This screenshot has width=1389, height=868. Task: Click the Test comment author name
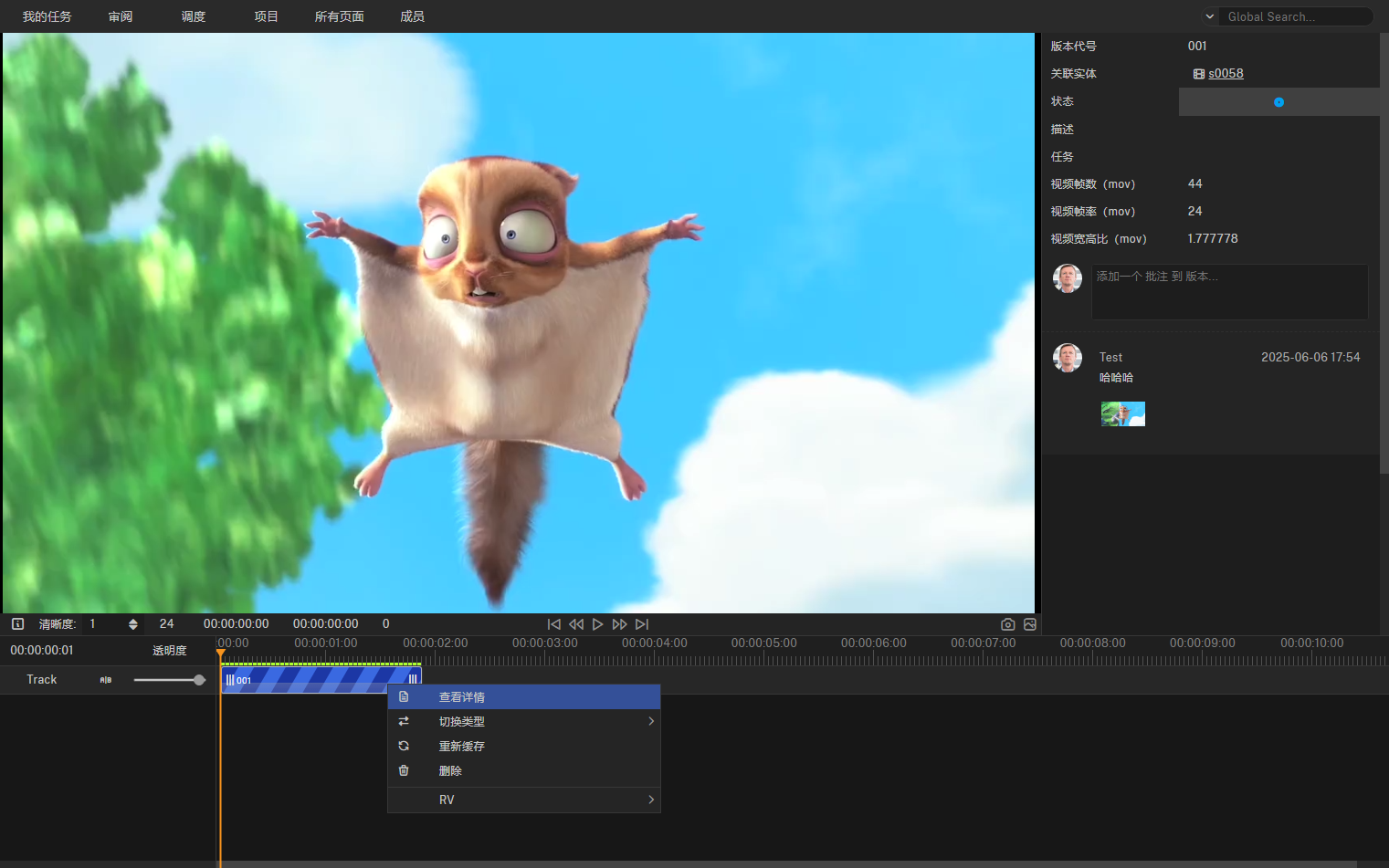click(1110, 358)
